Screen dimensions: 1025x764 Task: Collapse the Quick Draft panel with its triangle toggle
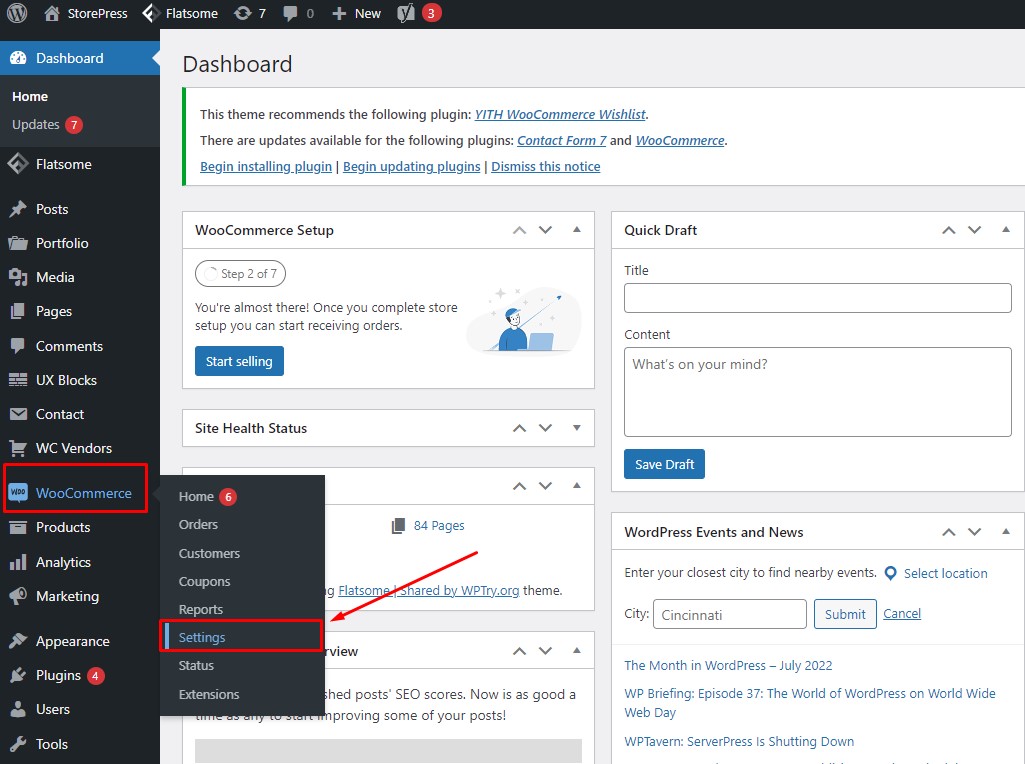(1006, 229)
